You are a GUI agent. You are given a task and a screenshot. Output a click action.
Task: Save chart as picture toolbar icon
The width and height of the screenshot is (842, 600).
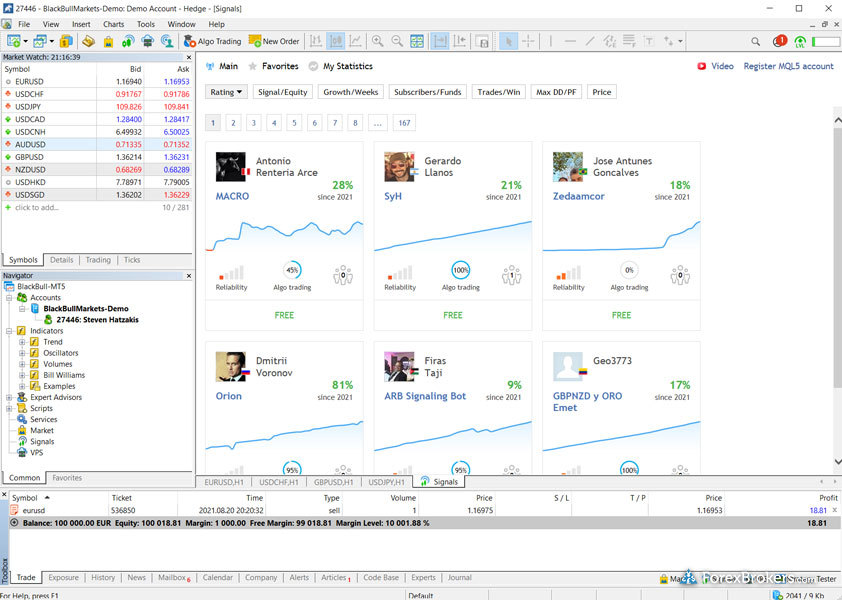[x=482, y=41]
